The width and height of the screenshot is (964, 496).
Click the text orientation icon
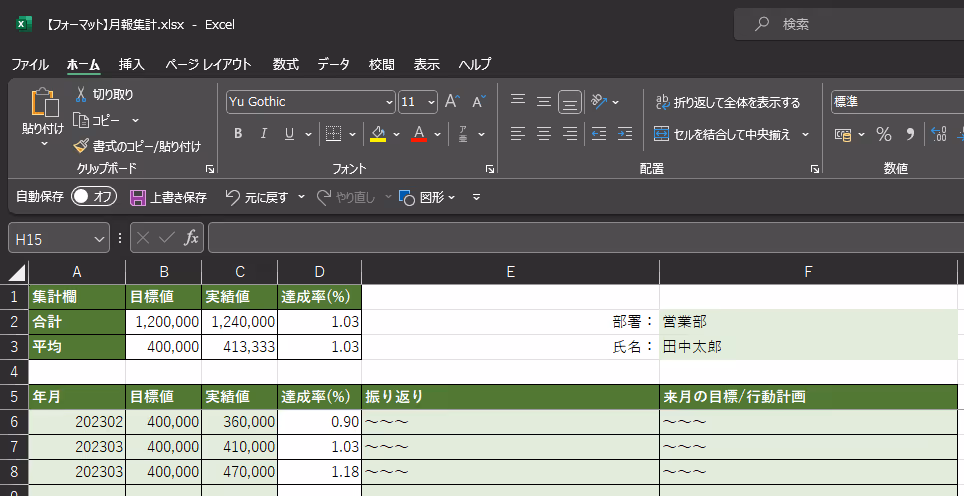[x=599, y=101]
